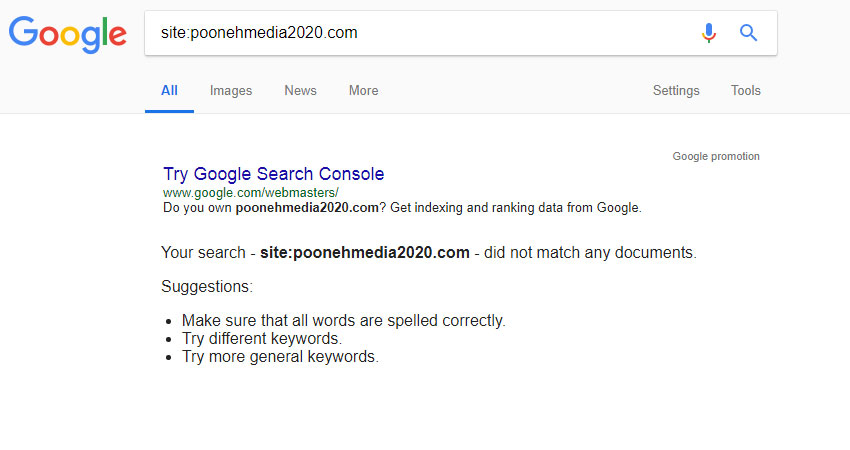Screen dimensions: 850x450
Task: Click the spelled correctly suggestion bullet
Action: tap(344, 320)
